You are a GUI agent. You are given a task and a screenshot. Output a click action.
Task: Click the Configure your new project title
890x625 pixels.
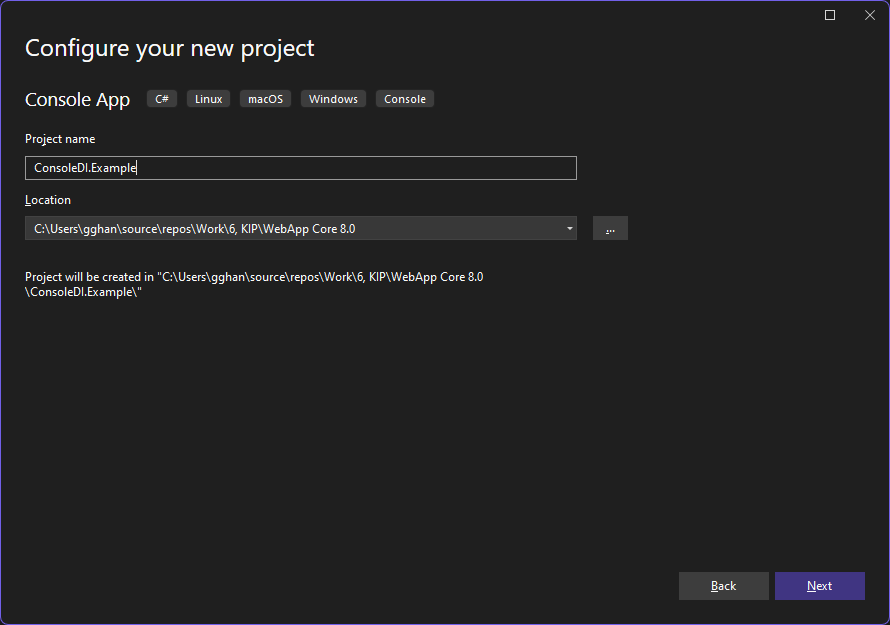[x=170, y=48]
